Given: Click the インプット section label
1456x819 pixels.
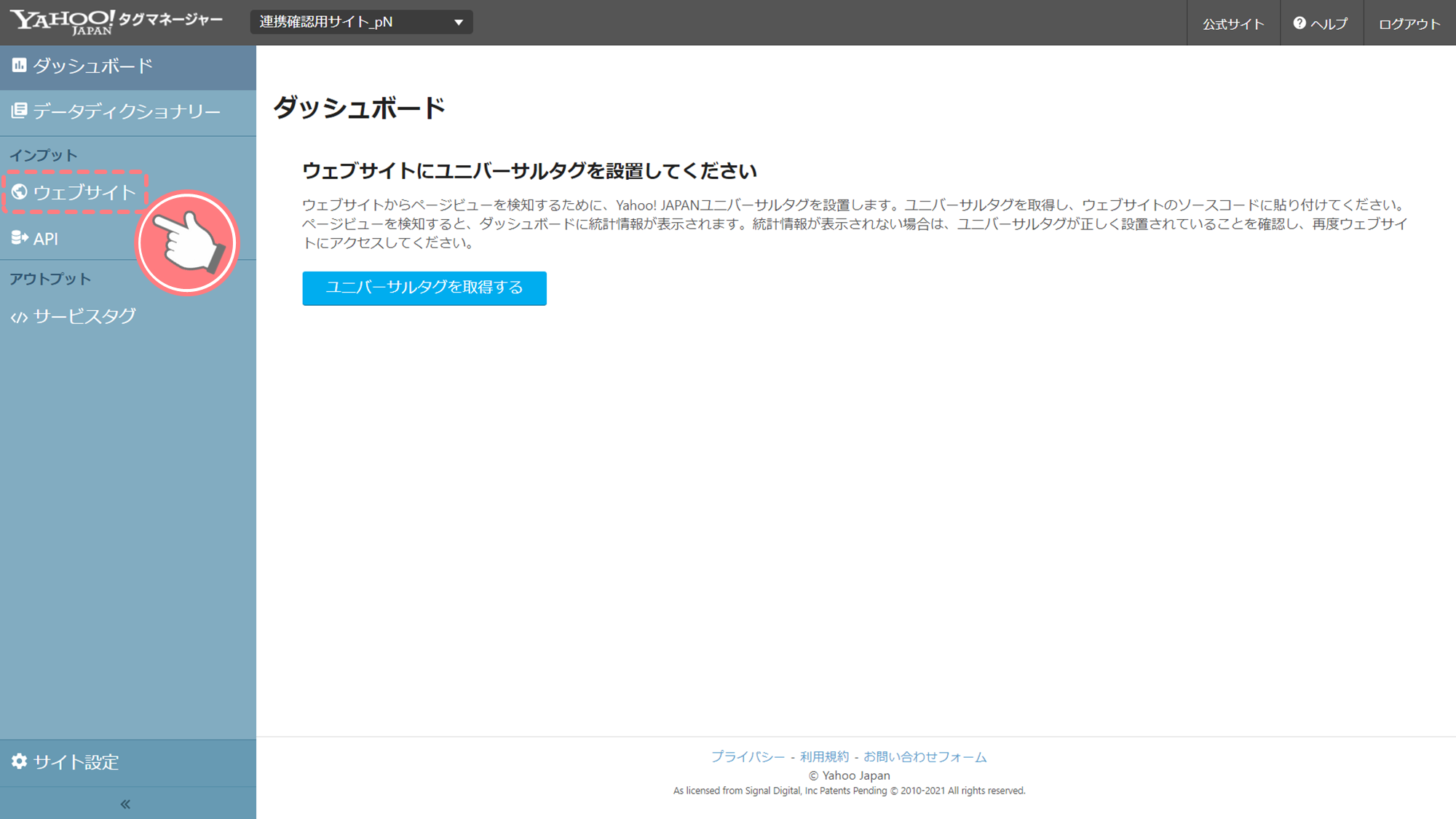Looking at the screenshot, I should (x=43, y=155).
